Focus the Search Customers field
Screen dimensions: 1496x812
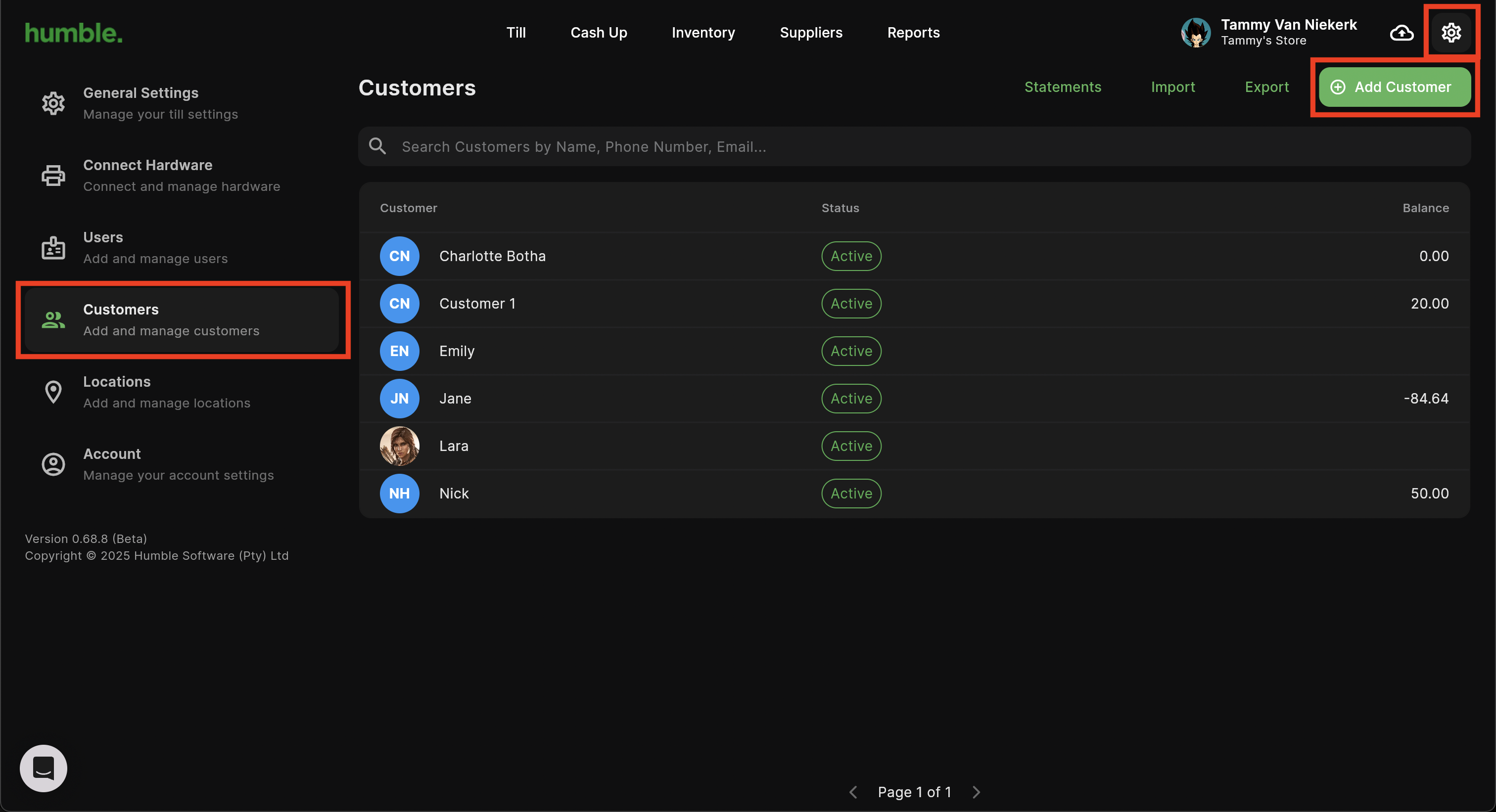pos(915,146)
